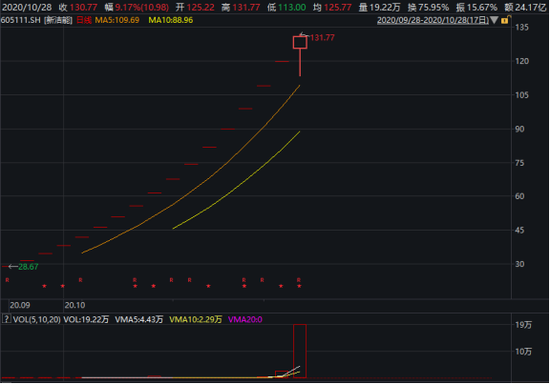Click the closing price 收 130.77
The image size is (550, 384).
(x=78, y=7)
